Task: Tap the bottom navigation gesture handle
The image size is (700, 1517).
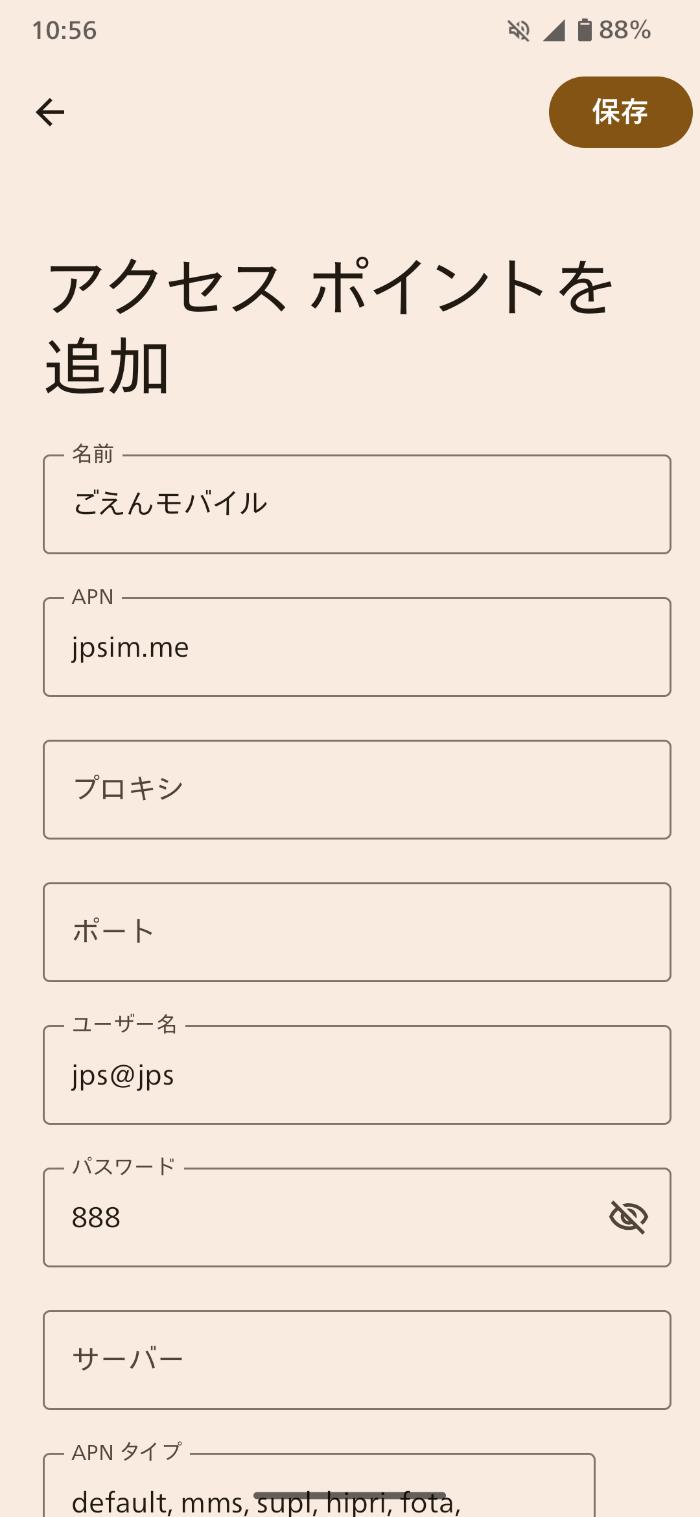Action: coord(349,1496)
